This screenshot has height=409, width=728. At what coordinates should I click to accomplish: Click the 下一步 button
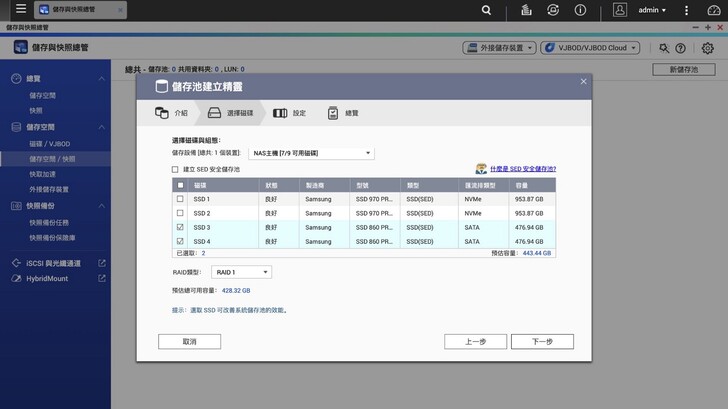pyautogui.click(x=542, y=341)
